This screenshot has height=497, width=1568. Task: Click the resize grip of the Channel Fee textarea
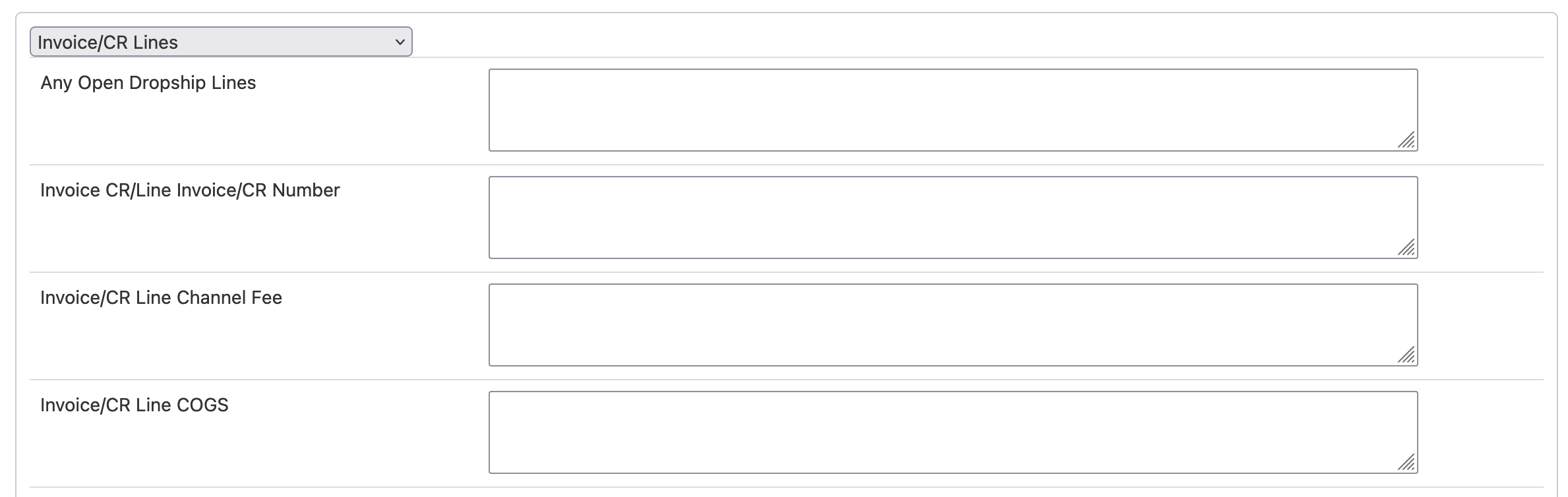1407,355
